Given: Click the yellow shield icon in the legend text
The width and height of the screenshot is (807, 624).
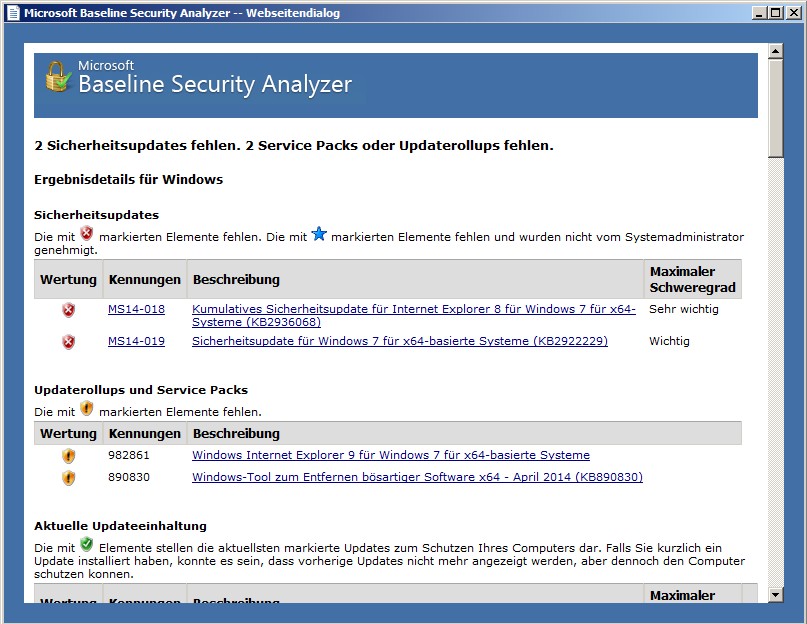Looking at the screenshot, I should (x=86, y=409).
